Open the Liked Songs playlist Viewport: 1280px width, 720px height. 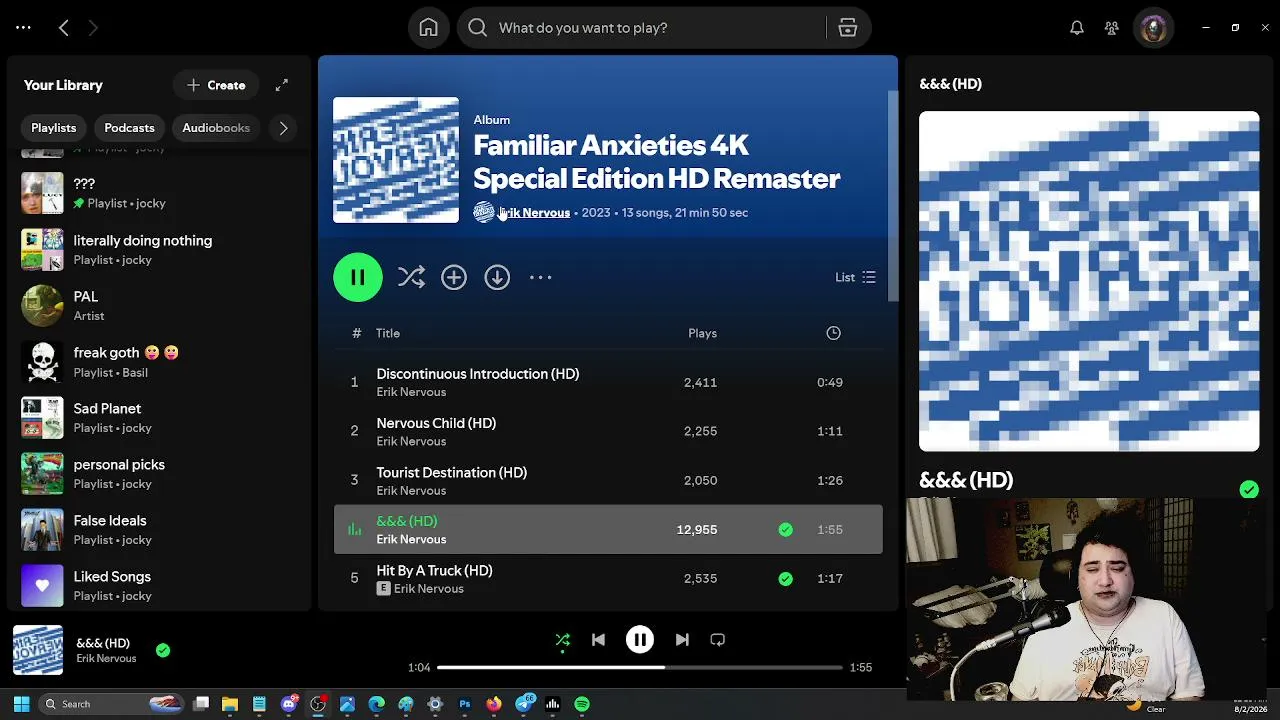point(160,585)
